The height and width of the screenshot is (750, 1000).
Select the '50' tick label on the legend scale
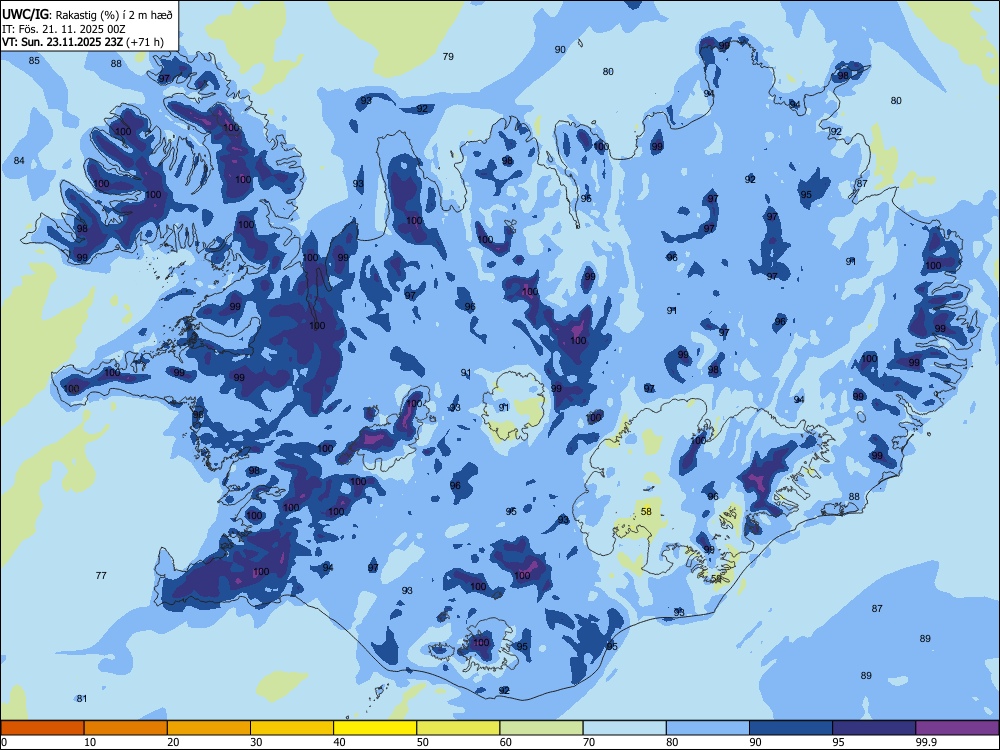(x=422, y=742)
